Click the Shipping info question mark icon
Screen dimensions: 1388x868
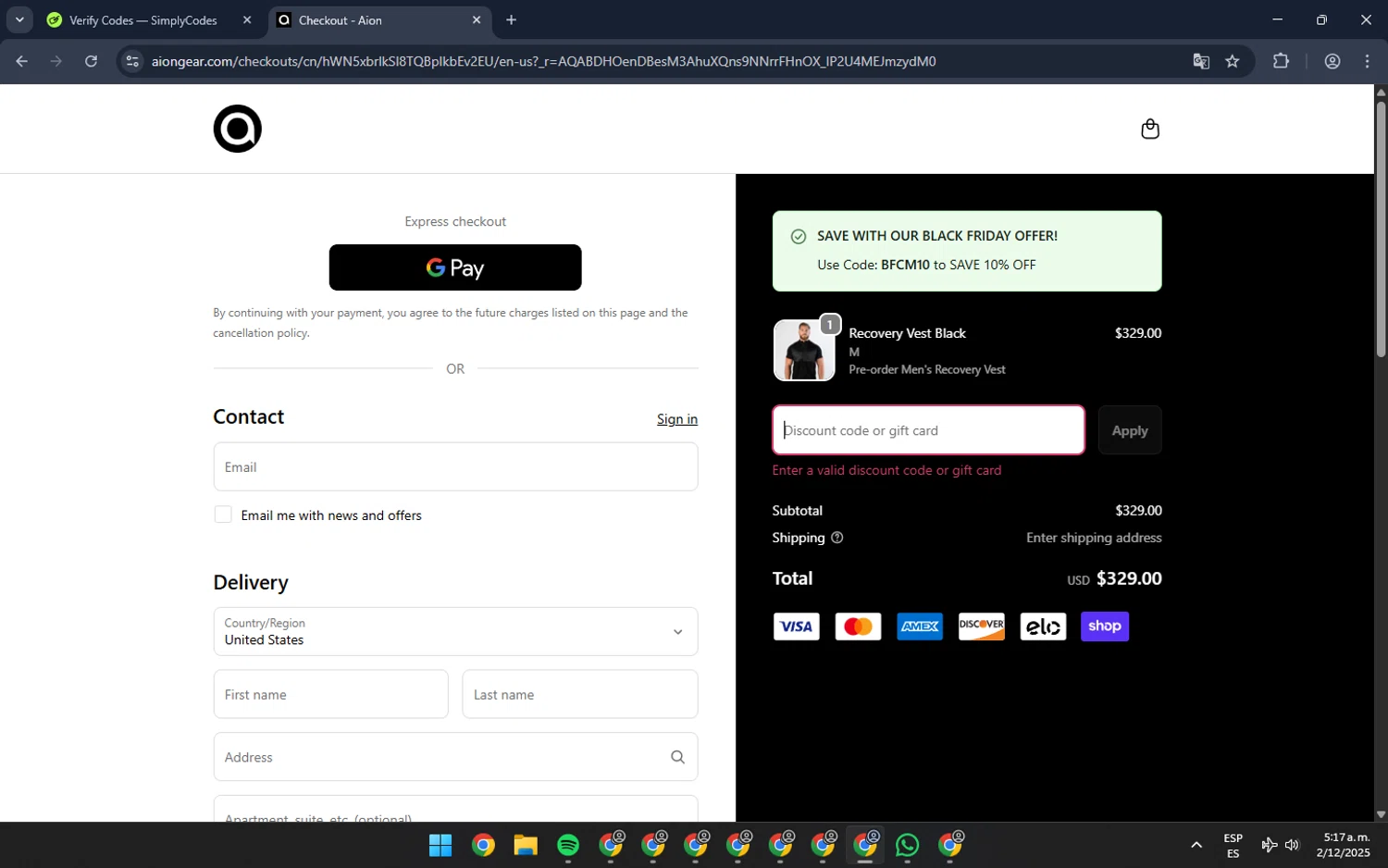(x=837, y=538)
